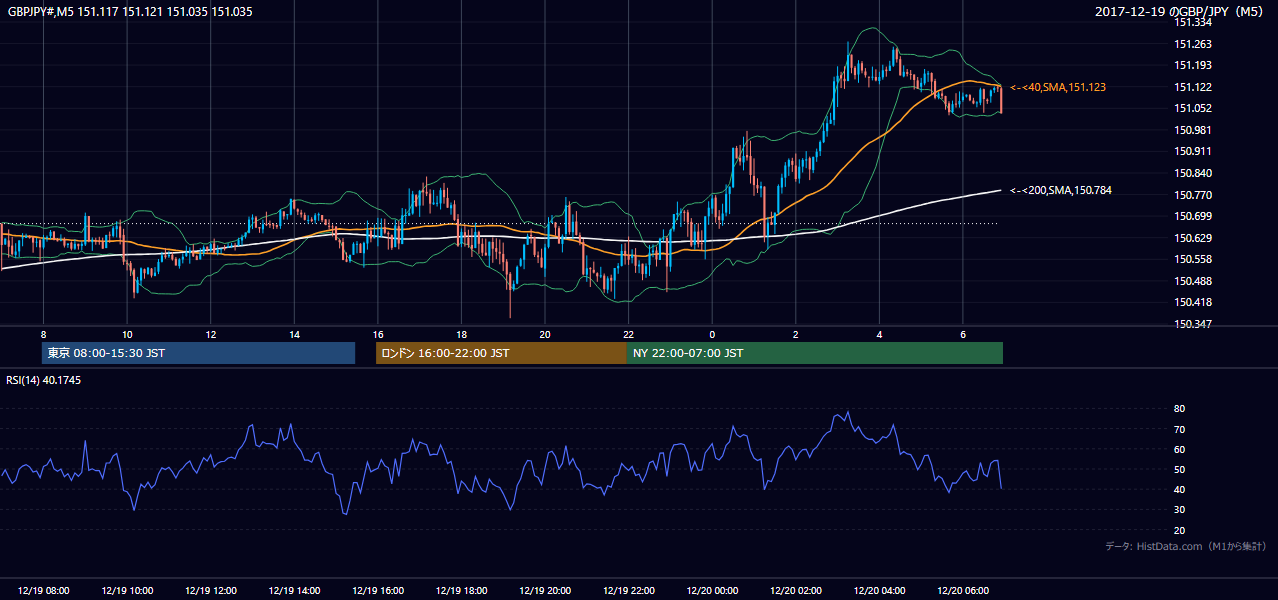Click the 12/19 22:00 date label
Screen dimensions: 1278x600
[x=628, y=591]
